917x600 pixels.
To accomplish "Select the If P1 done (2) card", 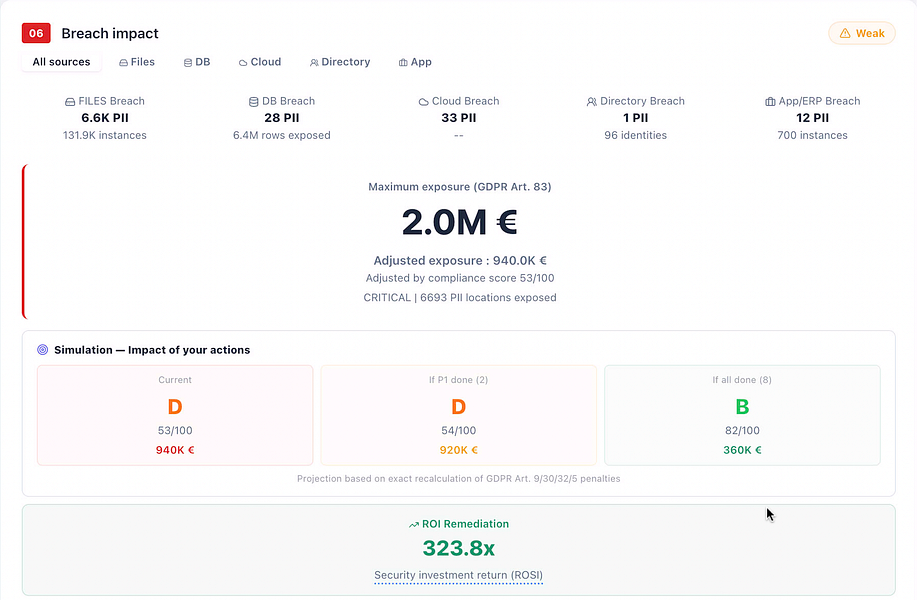I will [x=458, y=415].
